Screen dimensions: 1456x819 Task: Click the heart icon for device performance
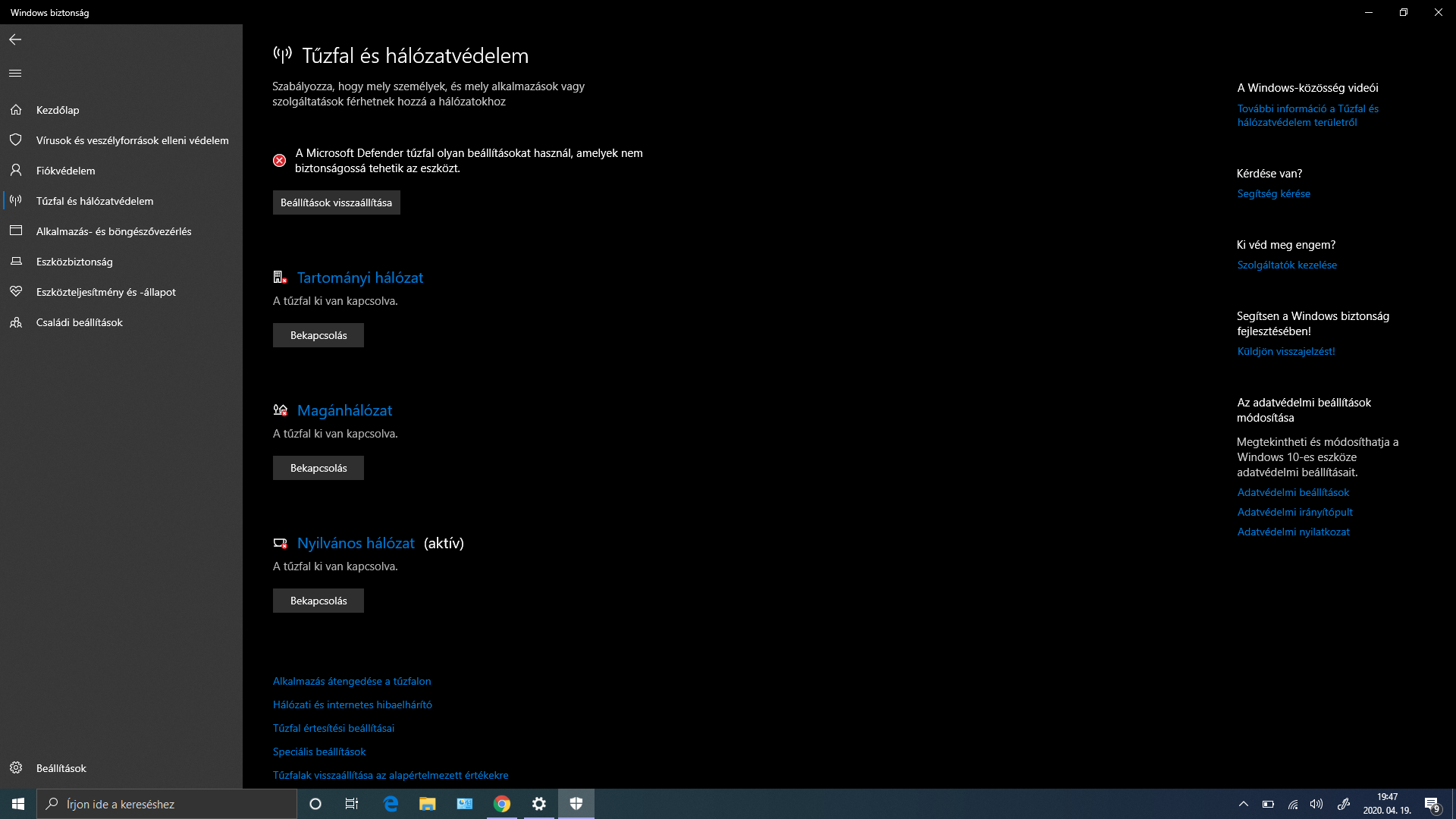tap(16, 292)
